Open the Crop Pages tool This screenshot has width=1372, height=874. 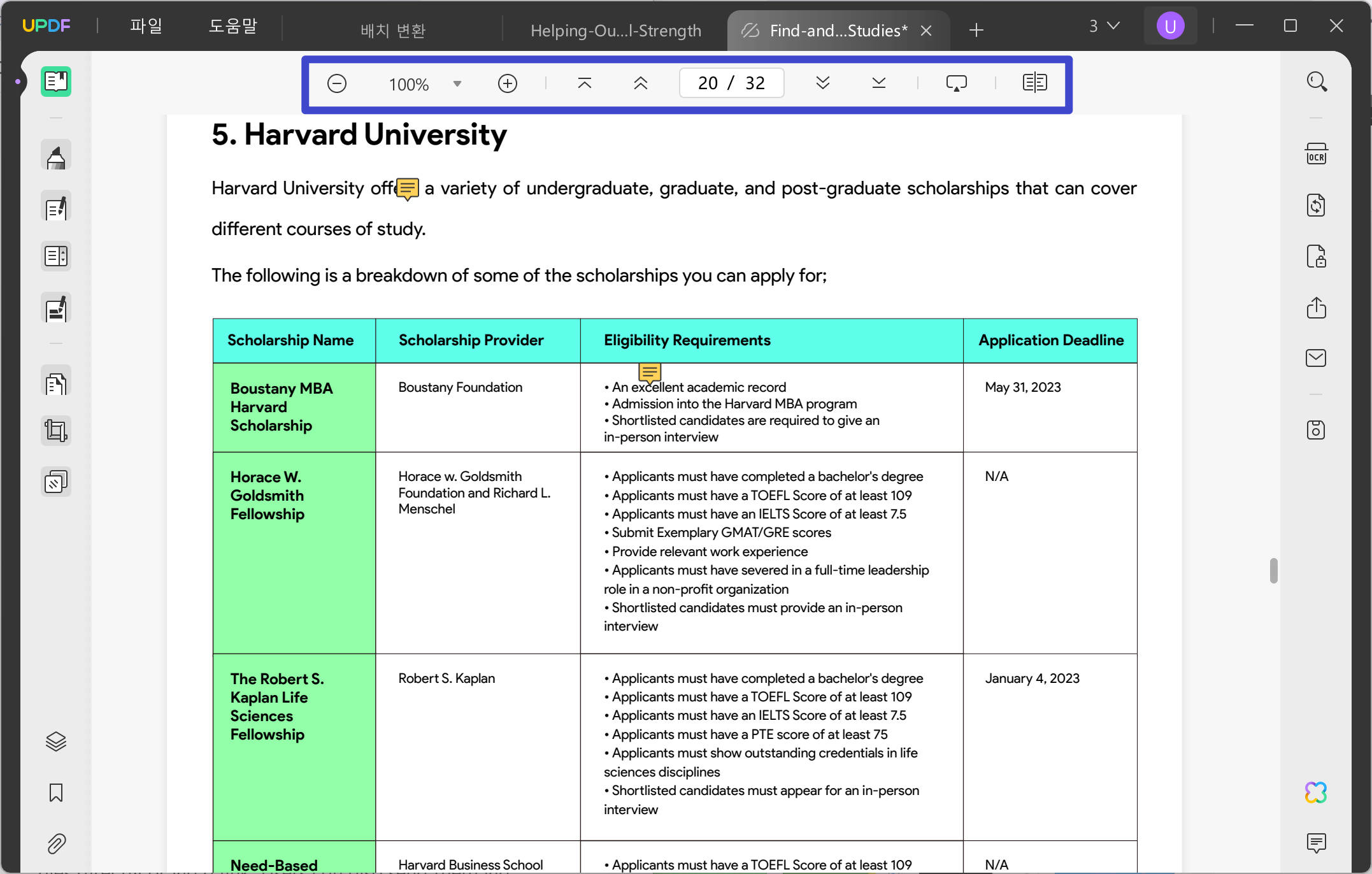56,431
